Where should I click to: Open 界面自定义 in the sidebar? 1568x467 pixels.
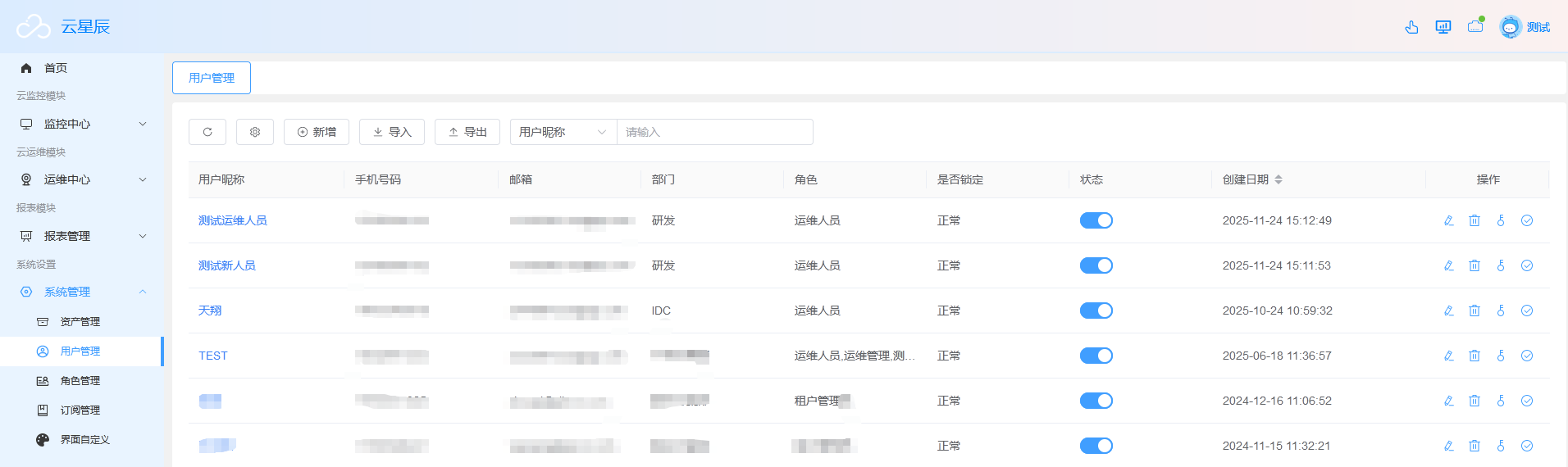(82, 440)
